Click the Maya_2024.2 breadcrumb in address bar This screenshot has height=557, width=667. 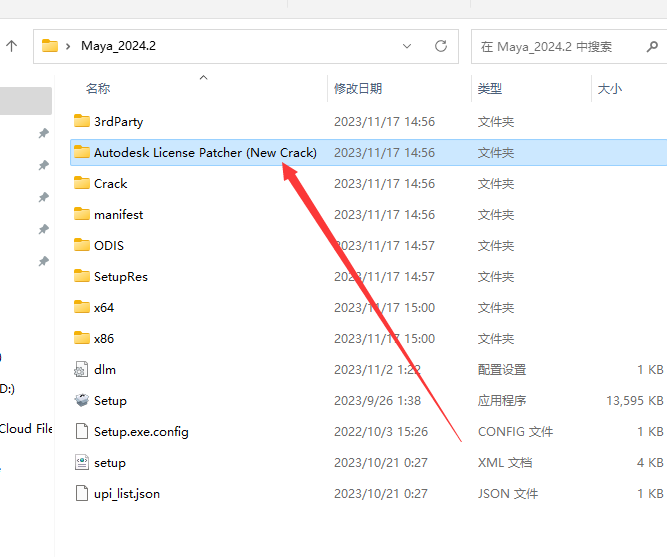117,46
